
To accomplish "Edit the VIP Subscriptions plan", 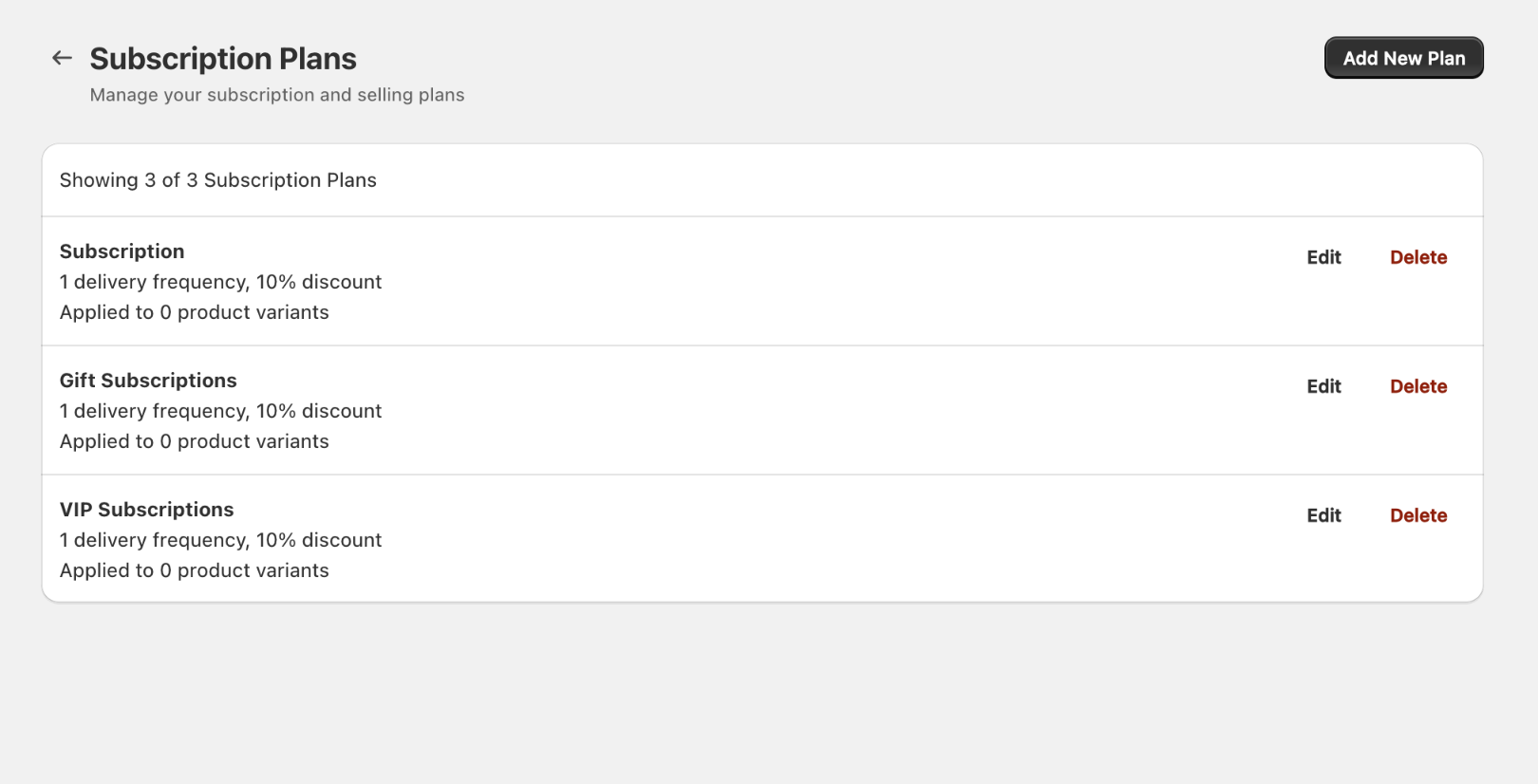I will [x=1323, y=515].
